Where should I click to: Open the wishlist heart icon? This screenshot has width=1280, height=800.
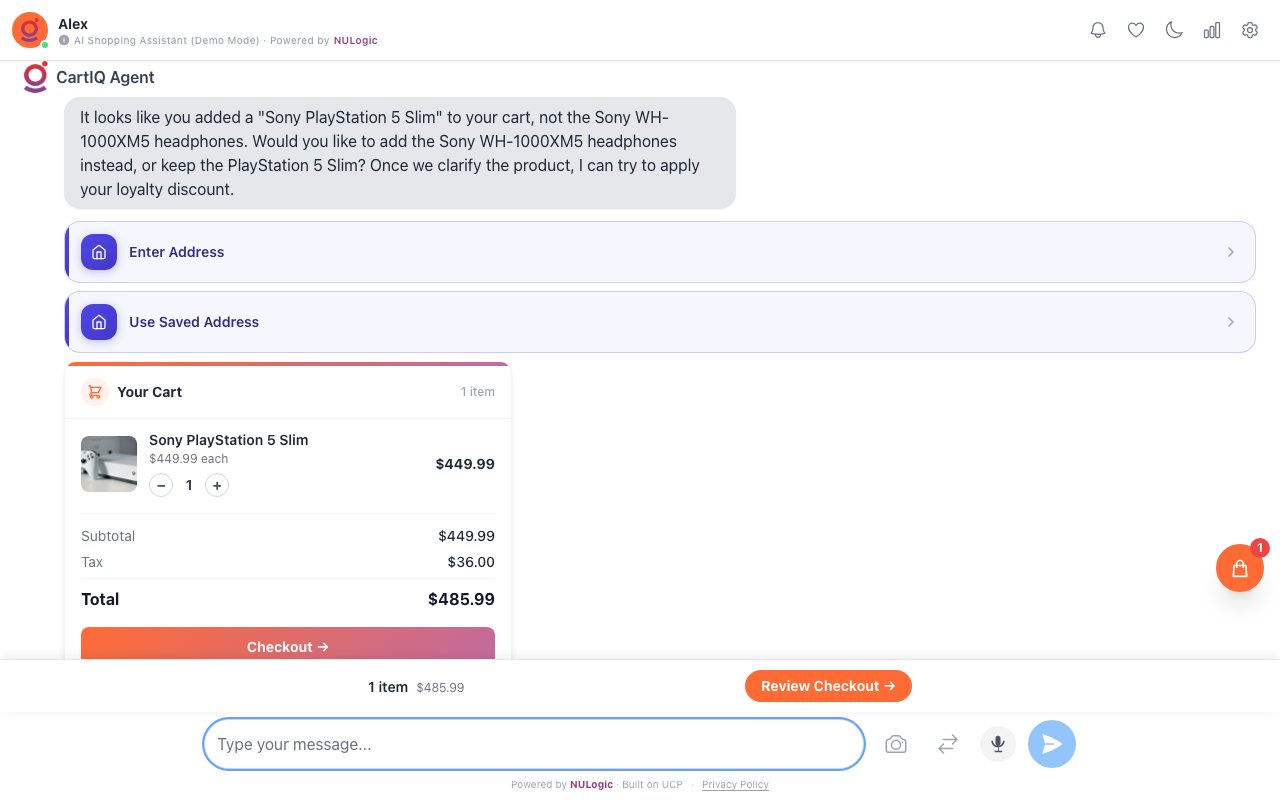(x=1136, y=30)
